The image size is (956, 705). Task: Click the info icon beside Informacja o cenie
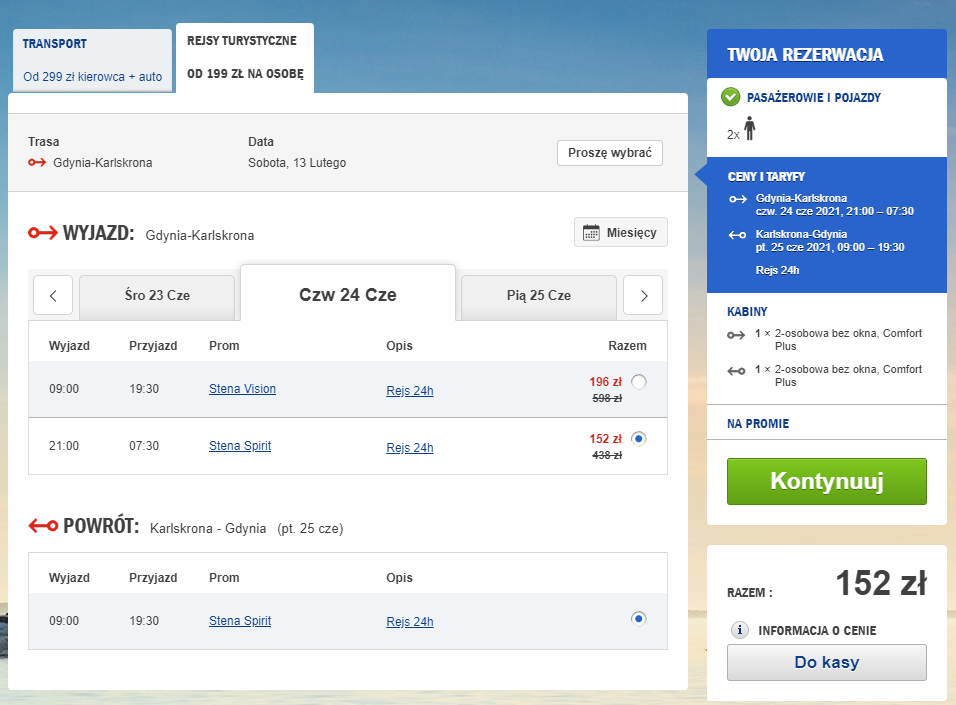[740, 630]
